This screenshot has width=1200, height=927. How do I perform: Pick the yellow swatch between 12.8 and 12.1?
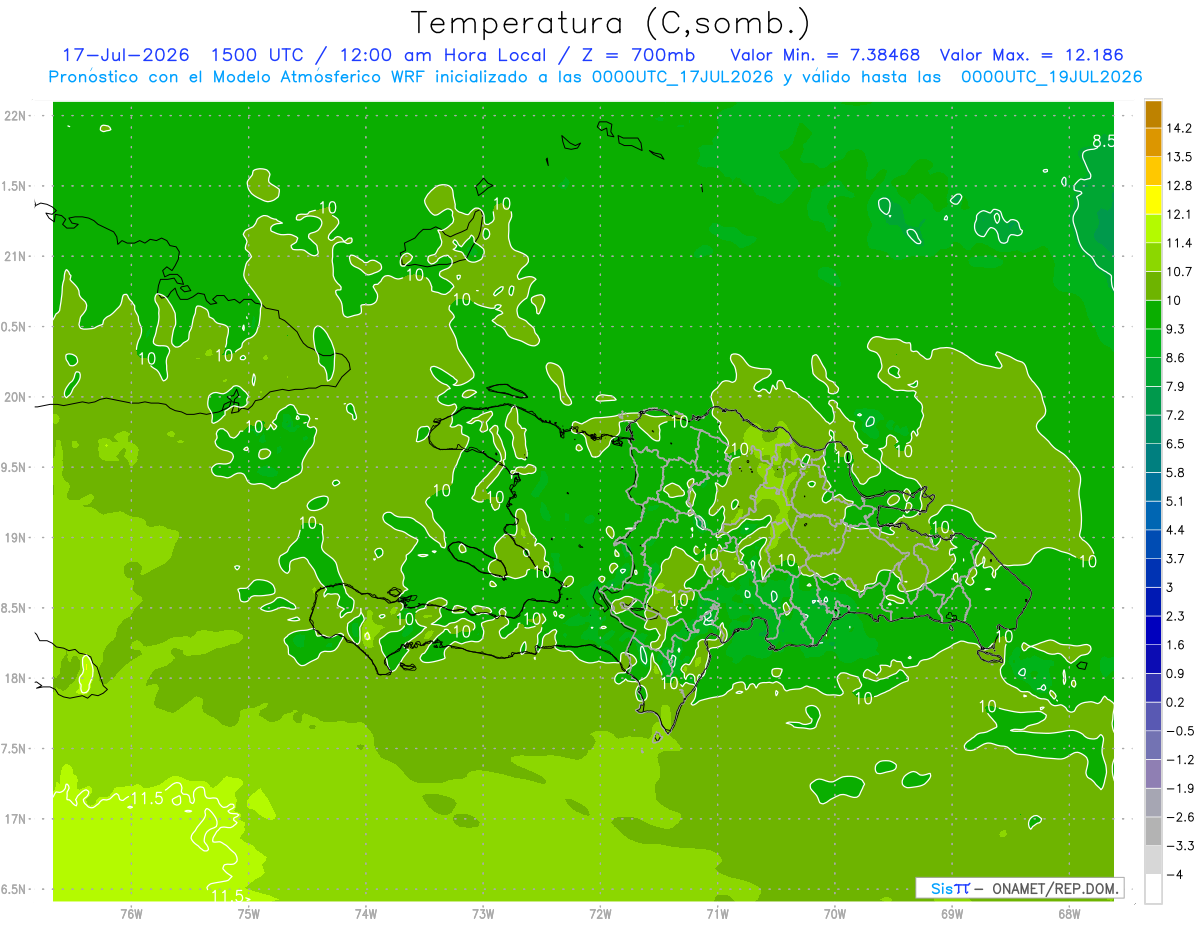[1153, 200]
